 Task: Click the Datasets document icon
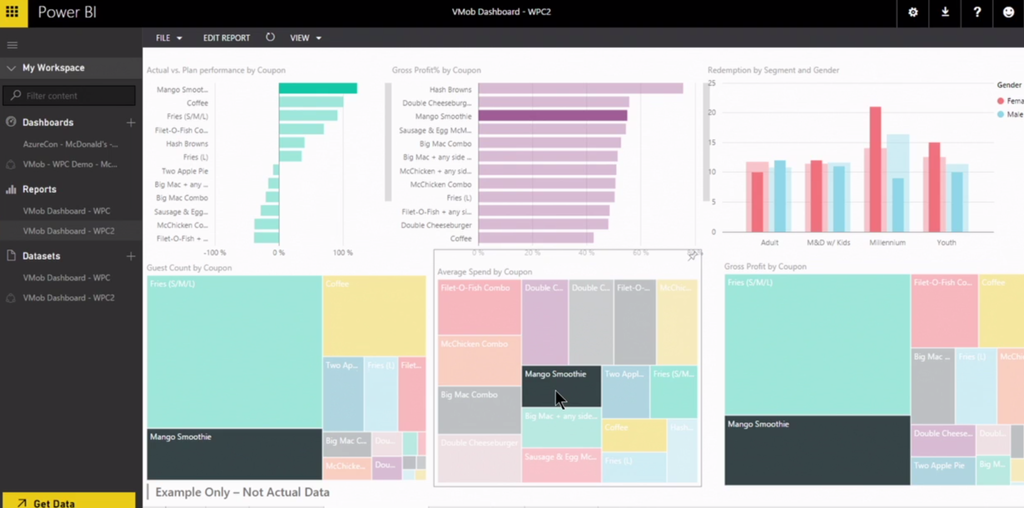click(11, 256)
